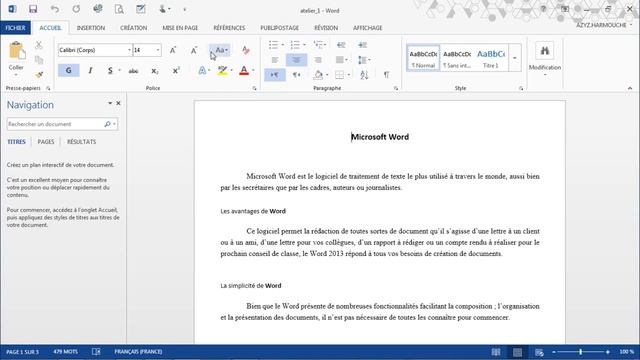Open the numbered list dropdown
The width and height of the screenshot is (640, 360).
click(x=304, y=45)
